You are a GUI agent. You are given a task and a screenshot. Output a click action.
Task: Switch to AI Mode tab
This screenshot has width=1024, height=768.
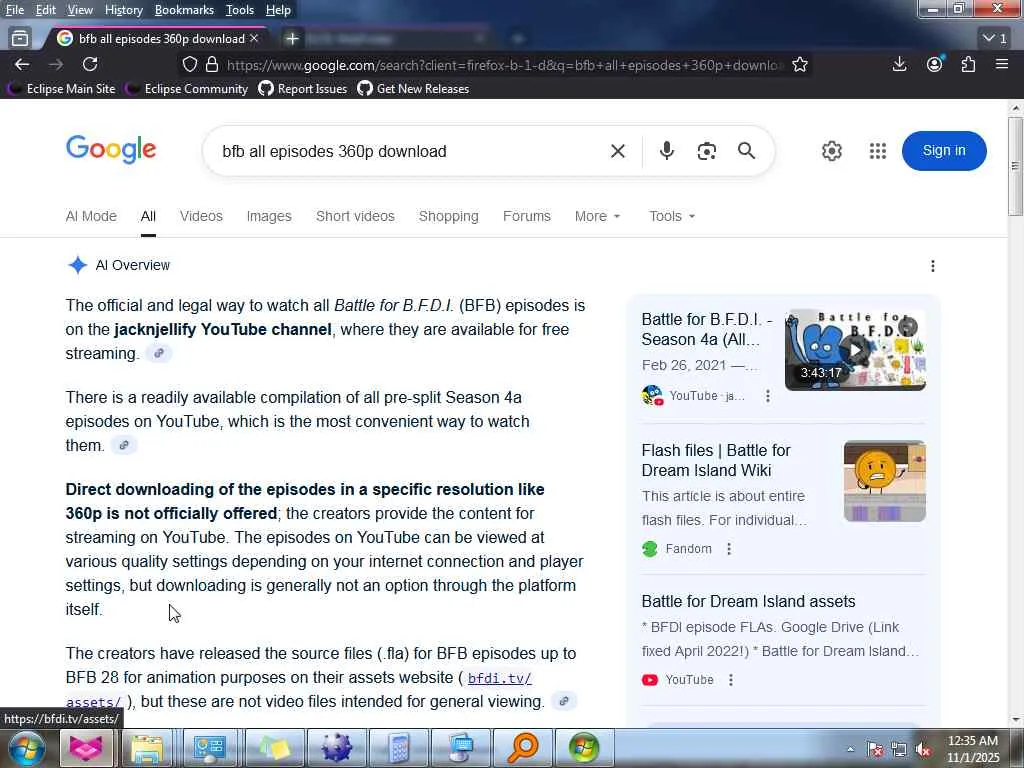91,216
